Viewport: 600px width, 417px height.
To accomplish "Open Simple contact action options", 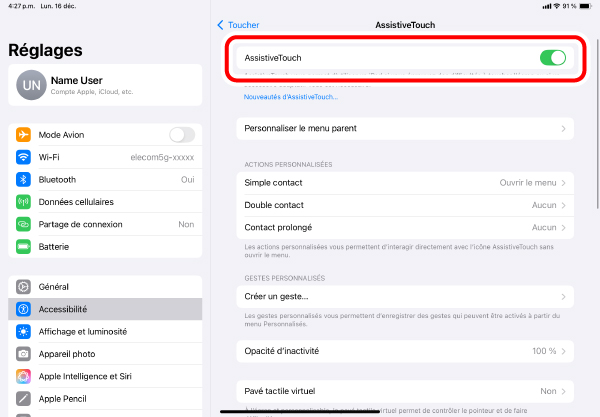I will (406, 183).
